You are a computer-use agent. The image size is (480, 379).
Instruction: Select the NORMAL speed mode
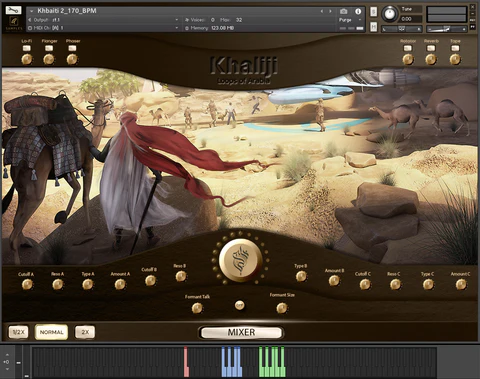tap(51, 332)
